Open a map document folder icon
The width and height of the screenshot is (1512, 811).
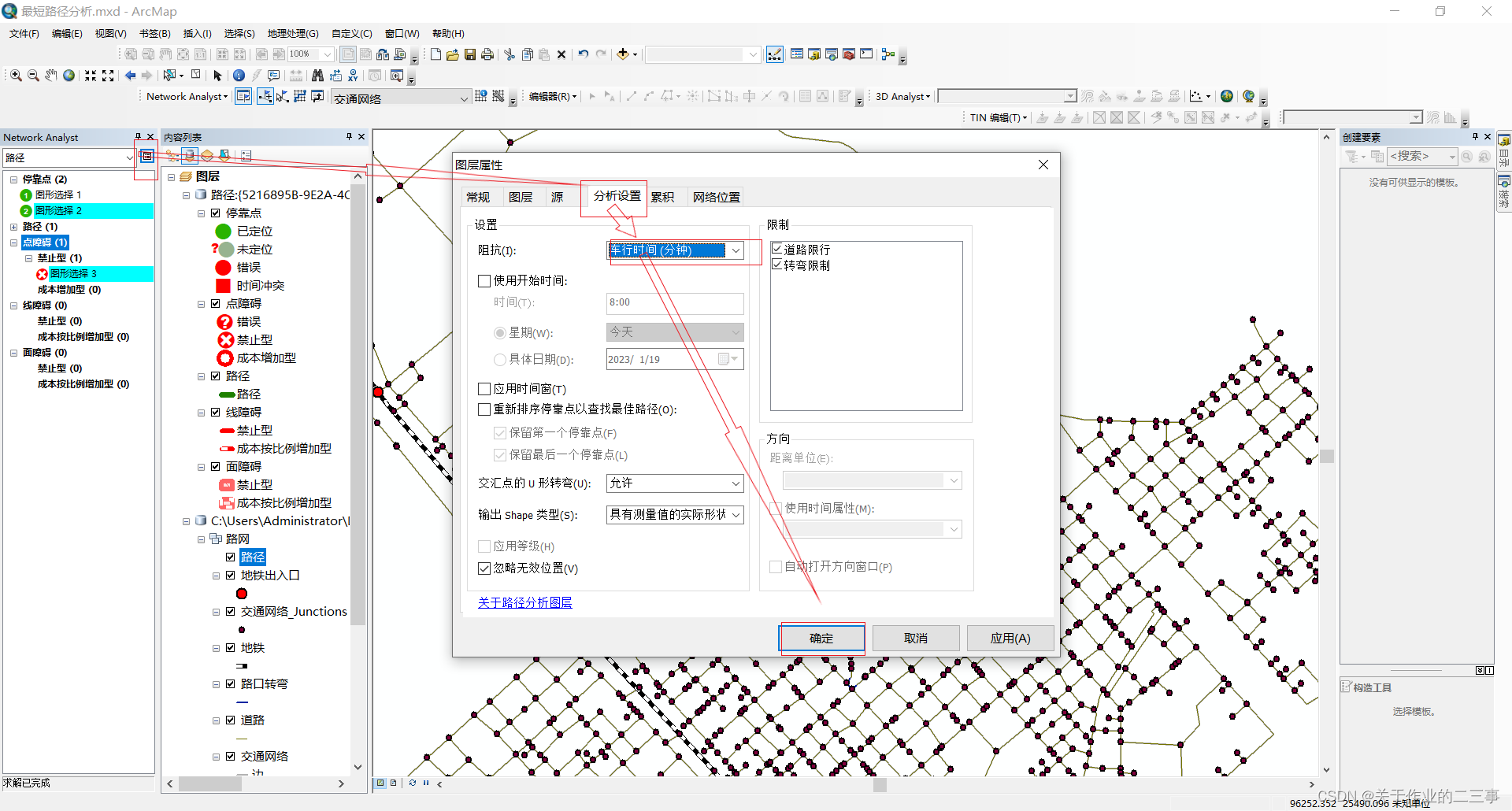[x=453, y=54]
